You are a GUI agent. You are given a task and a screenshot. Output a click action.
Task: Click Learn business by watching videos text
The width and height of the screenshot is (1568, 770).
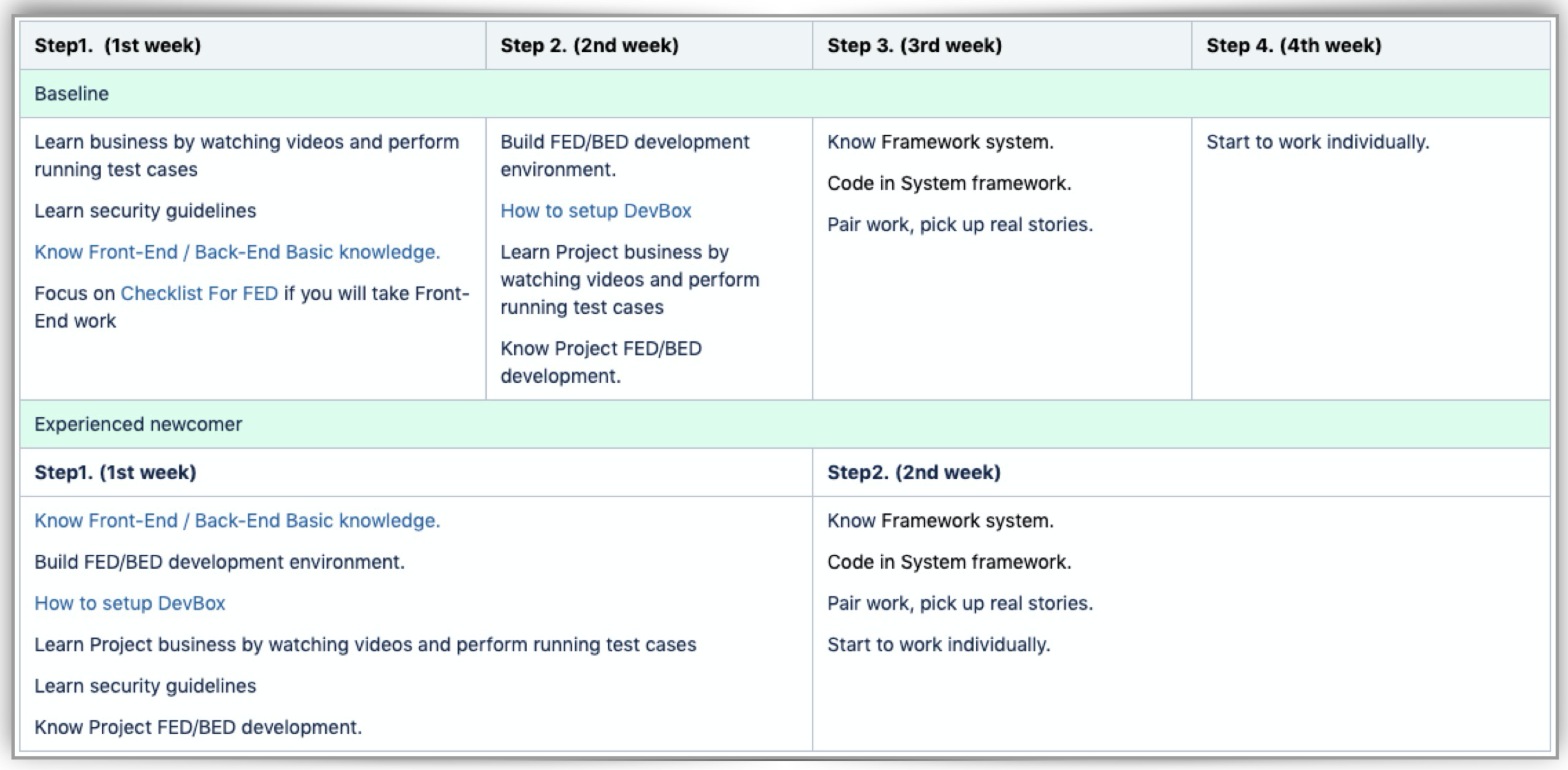(x=246, y=155)
